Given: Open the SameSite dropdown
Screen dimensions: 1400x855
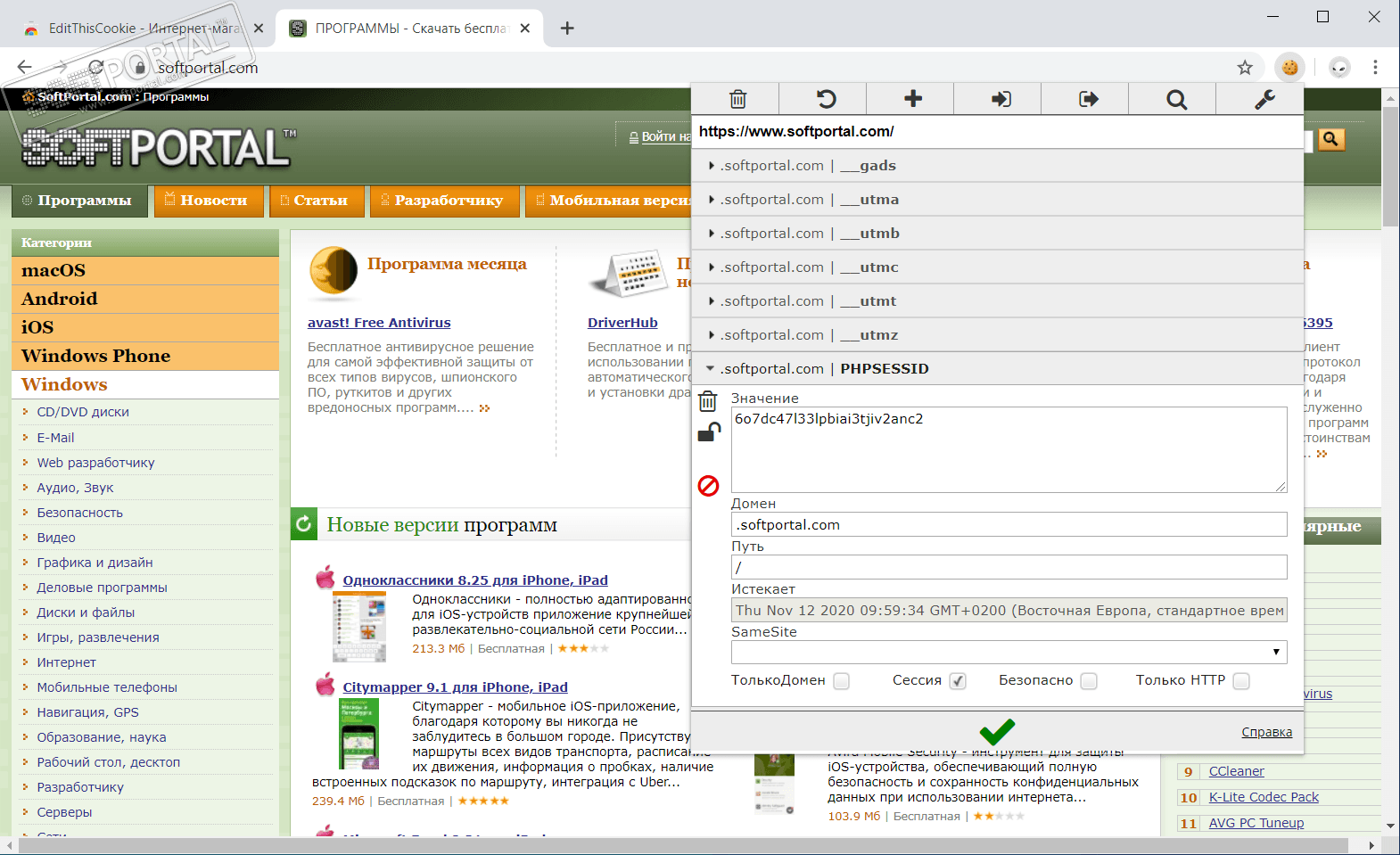Looking at the screenshot, I should [x=1009, y=652].
